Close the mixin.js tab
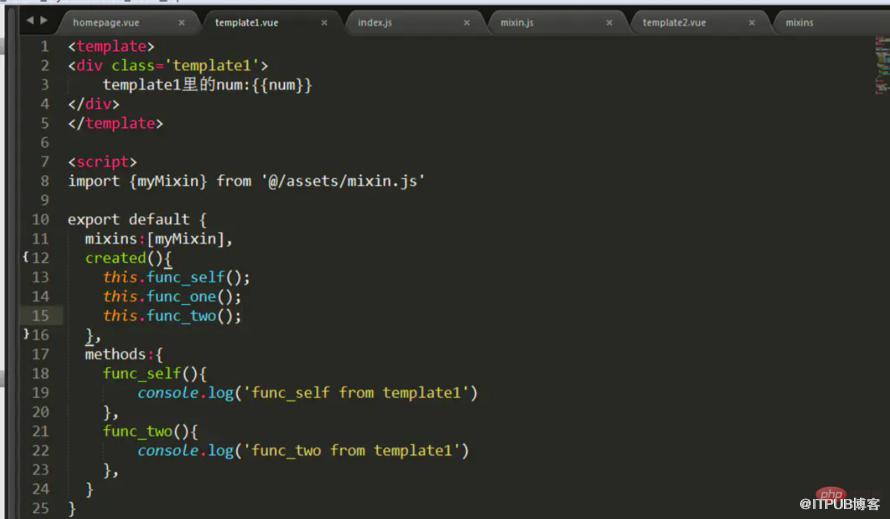Screen dimensions: 890x519 [609, 23]
